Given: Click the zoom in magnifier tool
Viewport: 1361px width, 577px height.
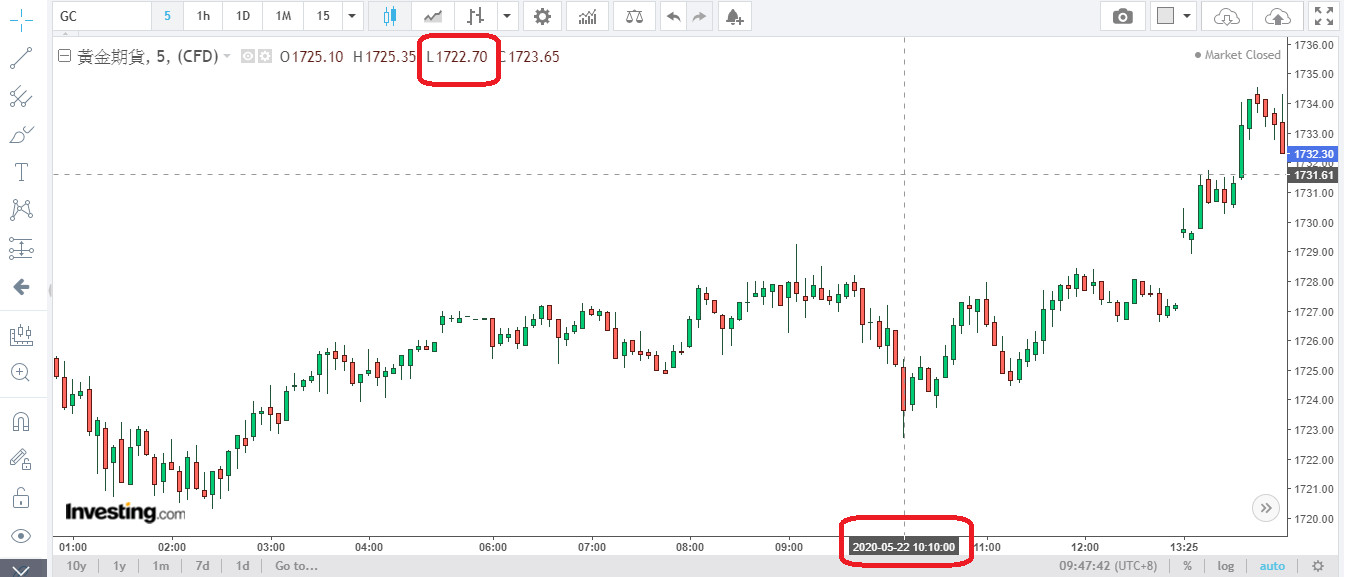Looking at the screenshot, I should pos(20,372).
